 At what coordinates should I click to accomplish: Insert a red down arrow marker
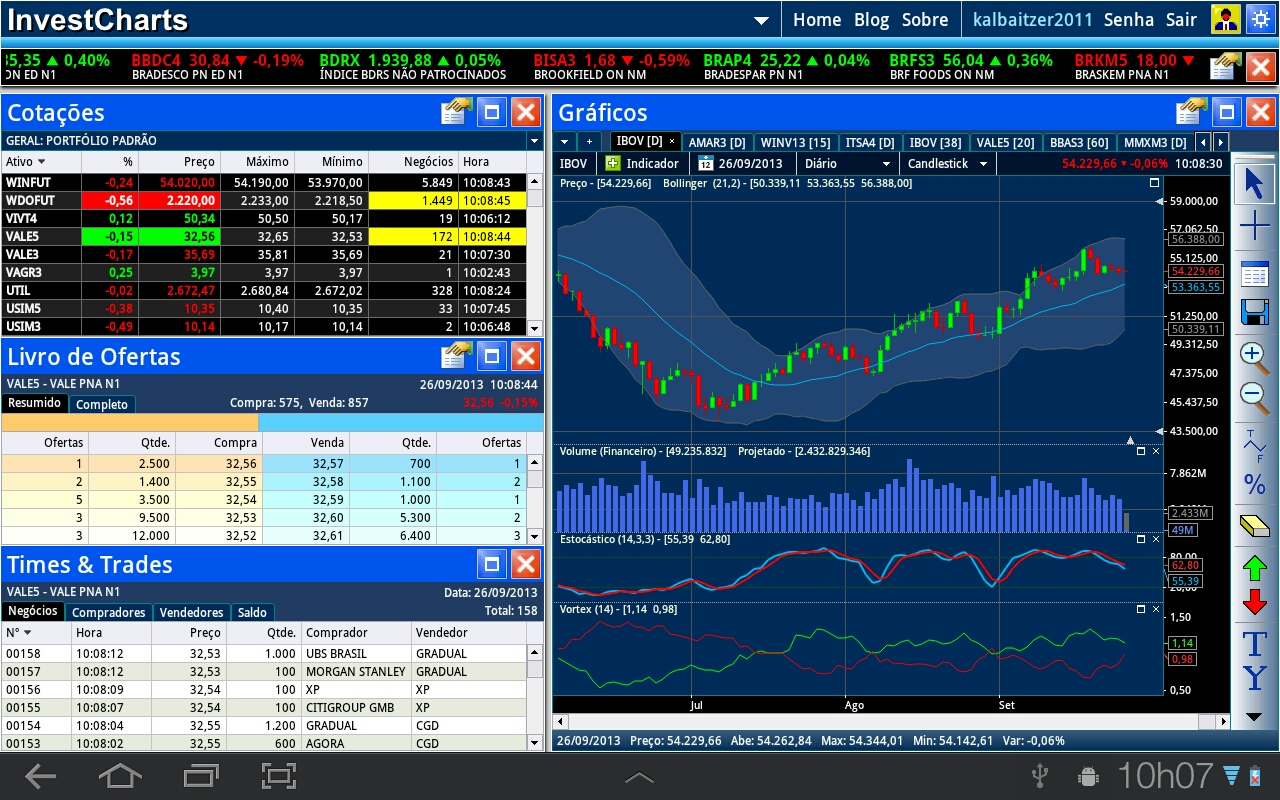tap(1255, 602)
